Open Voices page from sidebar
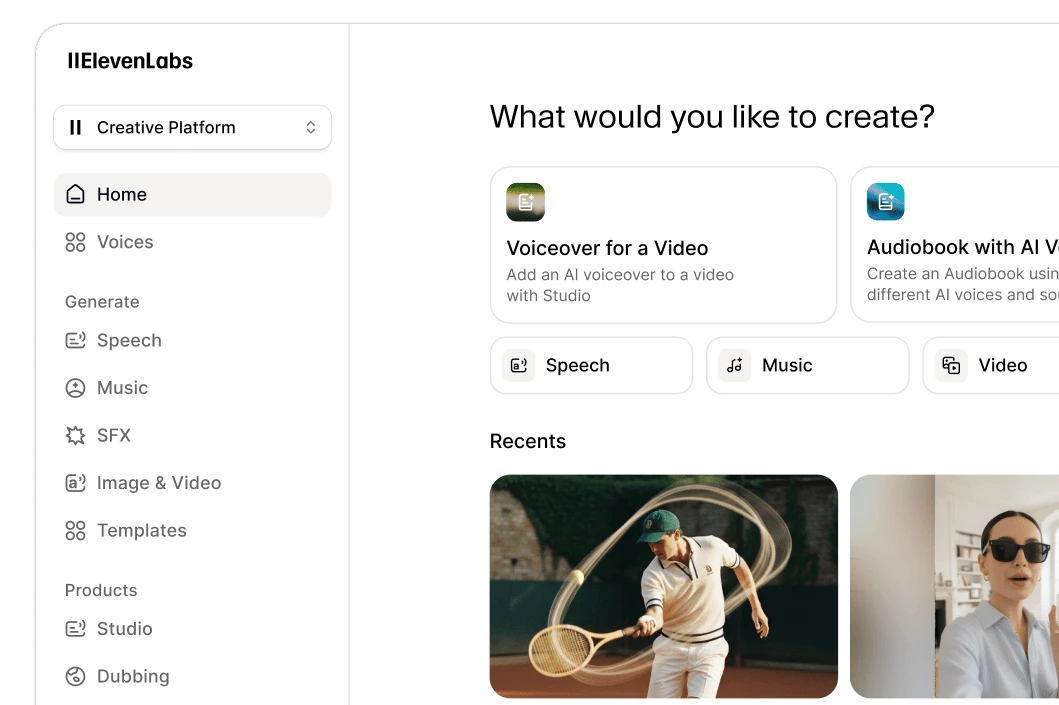The height and width of the screenshot is (705, 1059). click(192, 242)
